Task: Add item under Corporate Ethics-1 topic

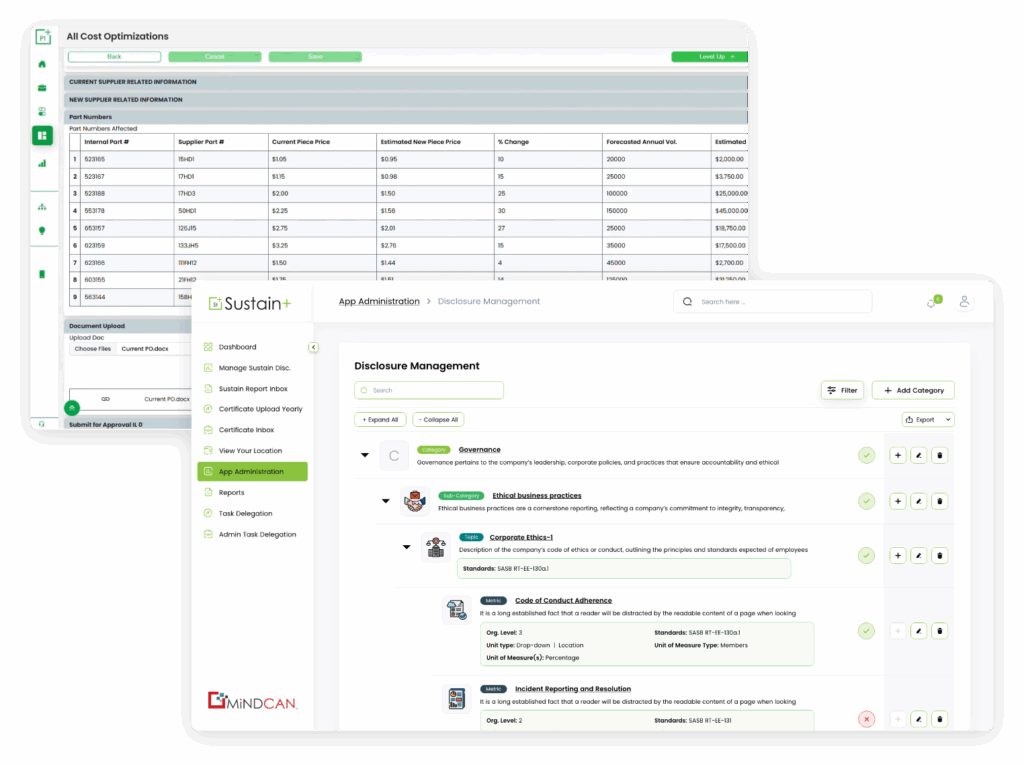Action: [897, 555]
